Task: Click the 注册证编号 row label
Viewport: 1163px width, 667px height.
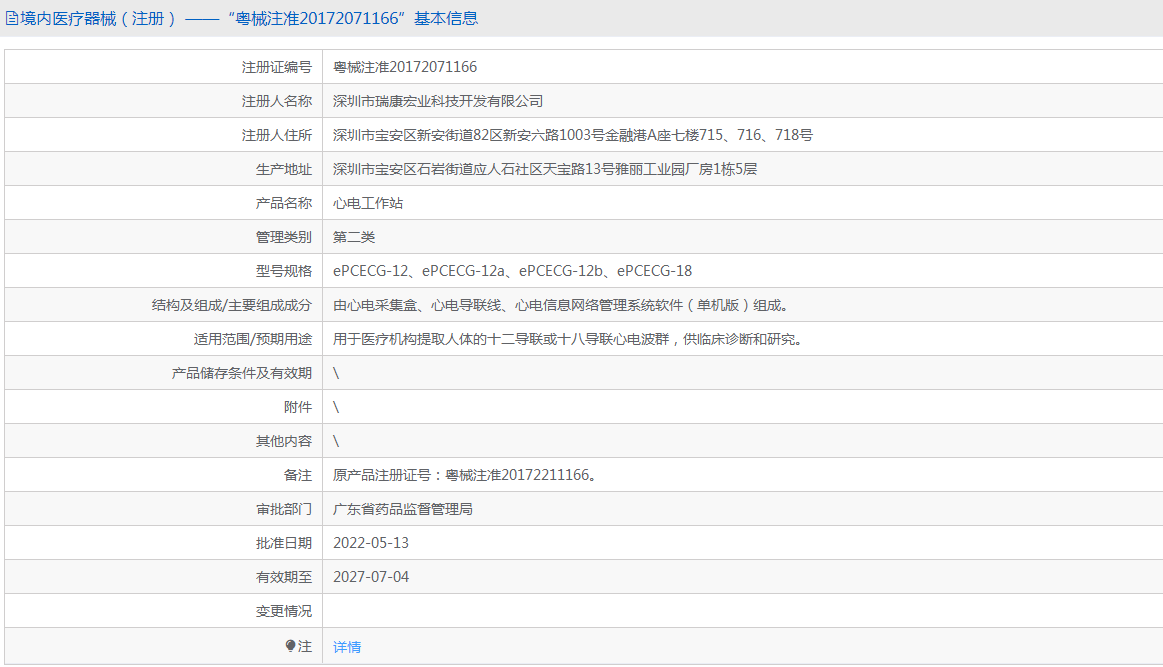Action: (x=277, y=67)
